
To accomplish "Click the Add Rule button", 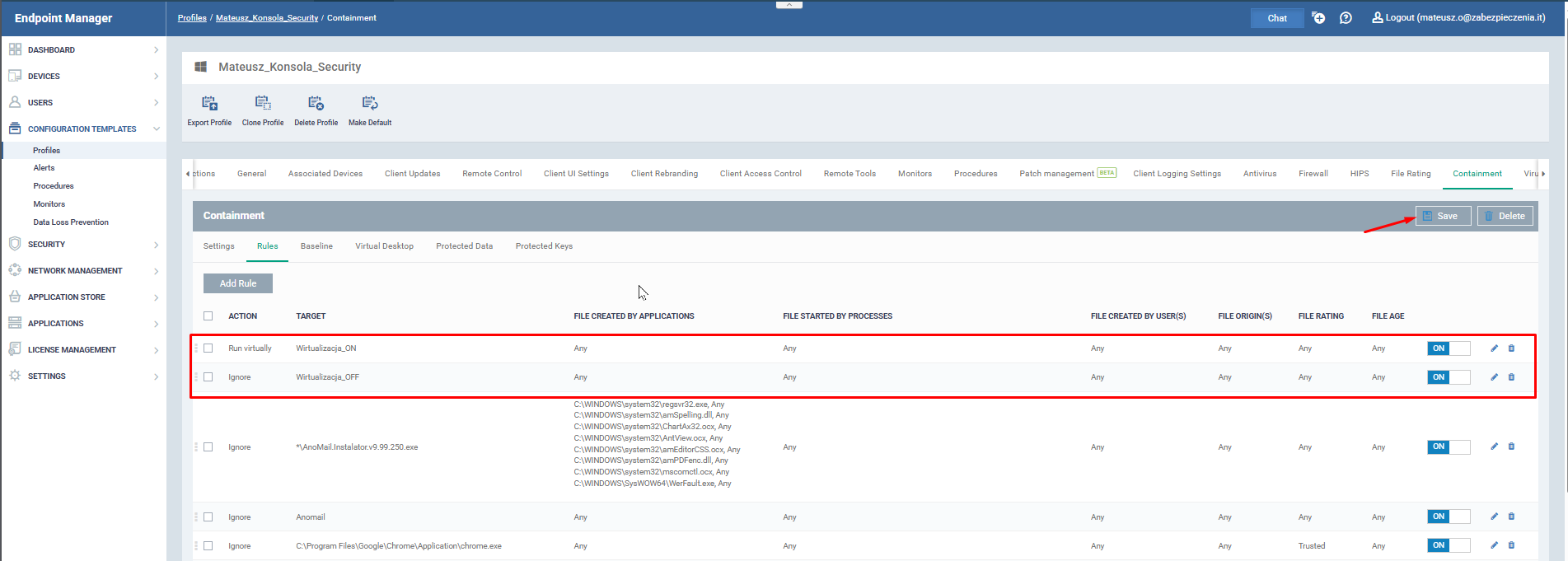I will pyautogui.click(x=237, y=283).
